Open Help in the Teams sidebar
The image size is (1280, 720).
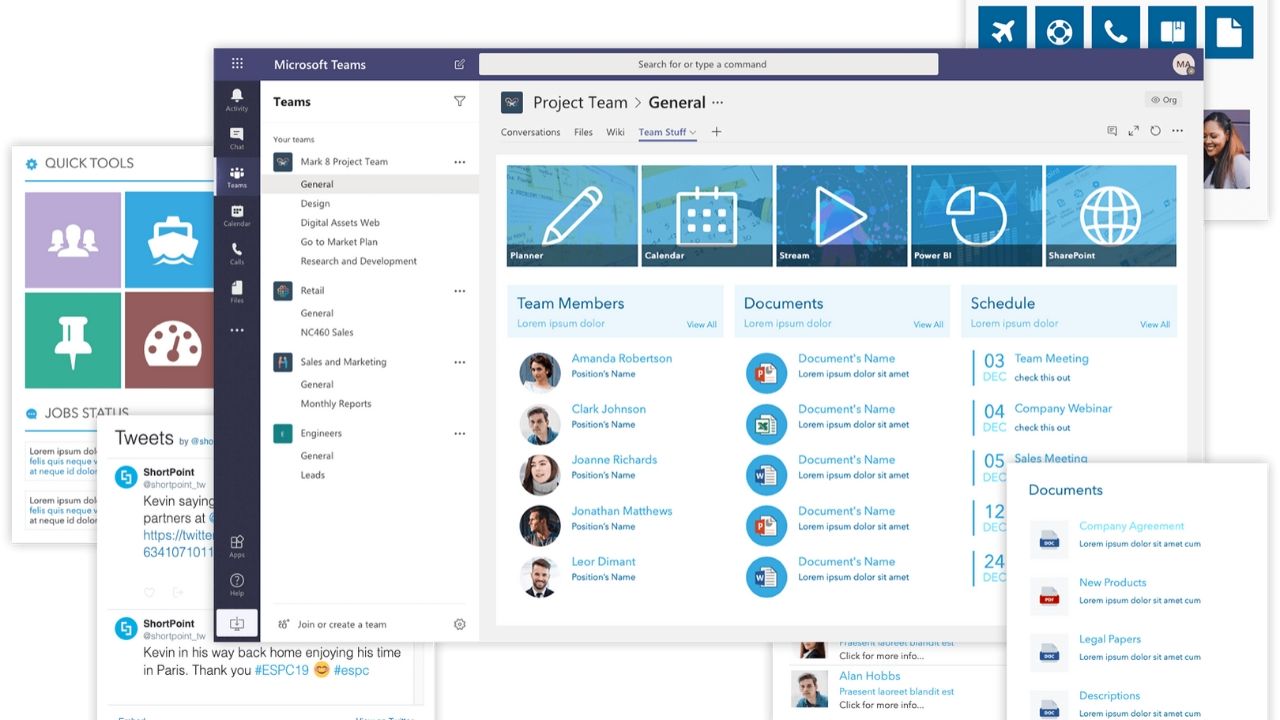[237, 584]
